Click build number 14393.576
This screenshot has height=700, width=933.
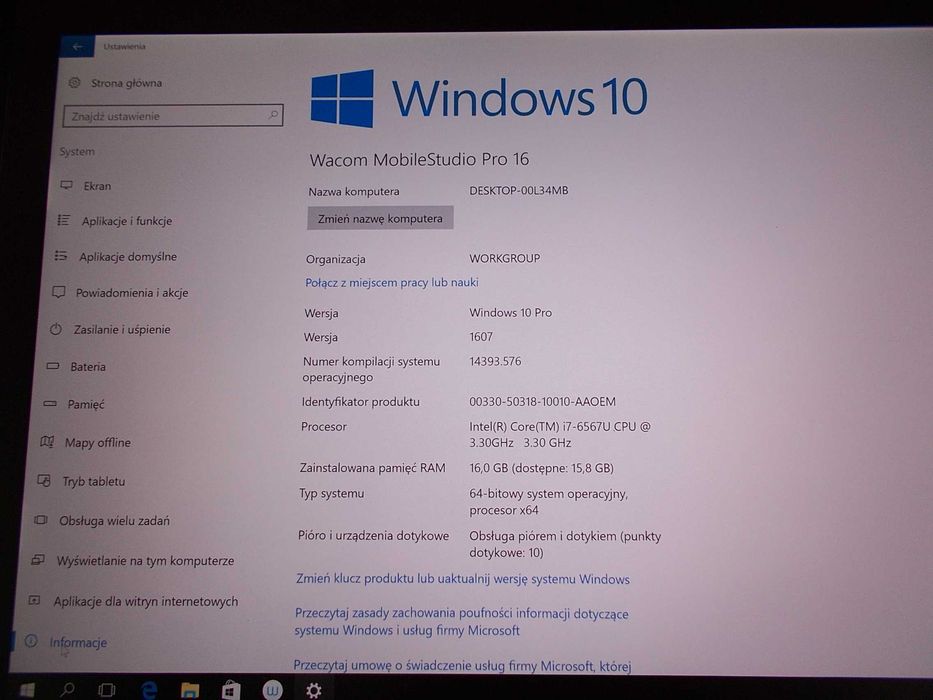[495, 361]
